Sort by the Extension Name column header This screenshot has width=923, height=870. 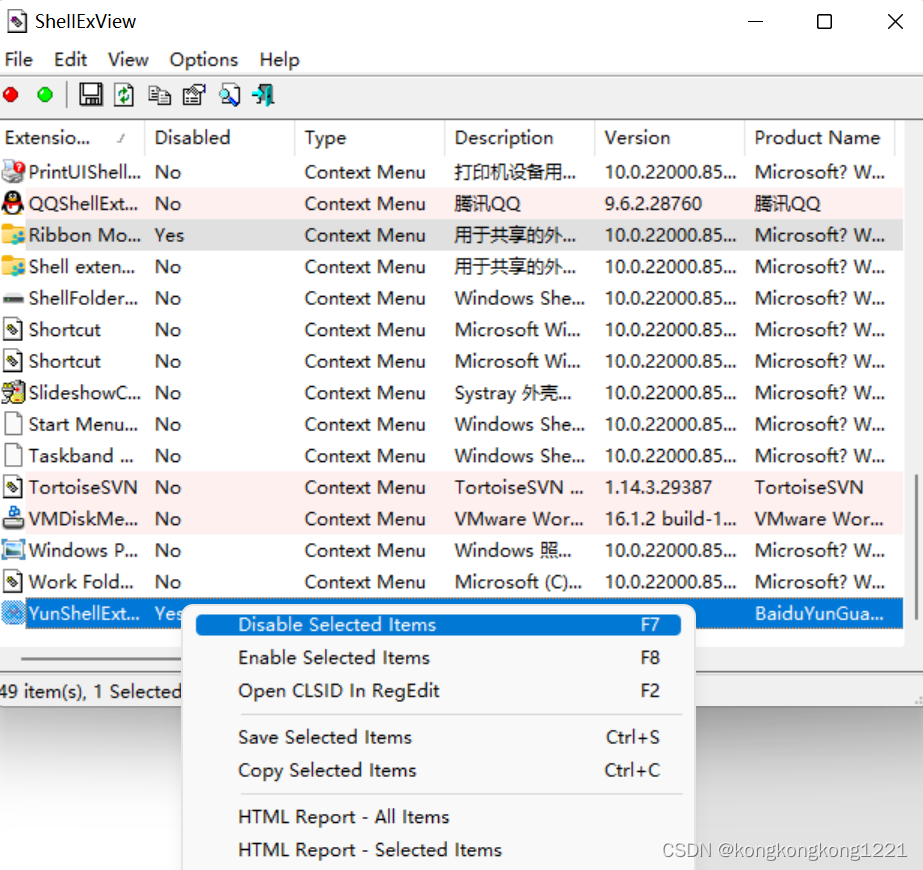click(72, 138)
